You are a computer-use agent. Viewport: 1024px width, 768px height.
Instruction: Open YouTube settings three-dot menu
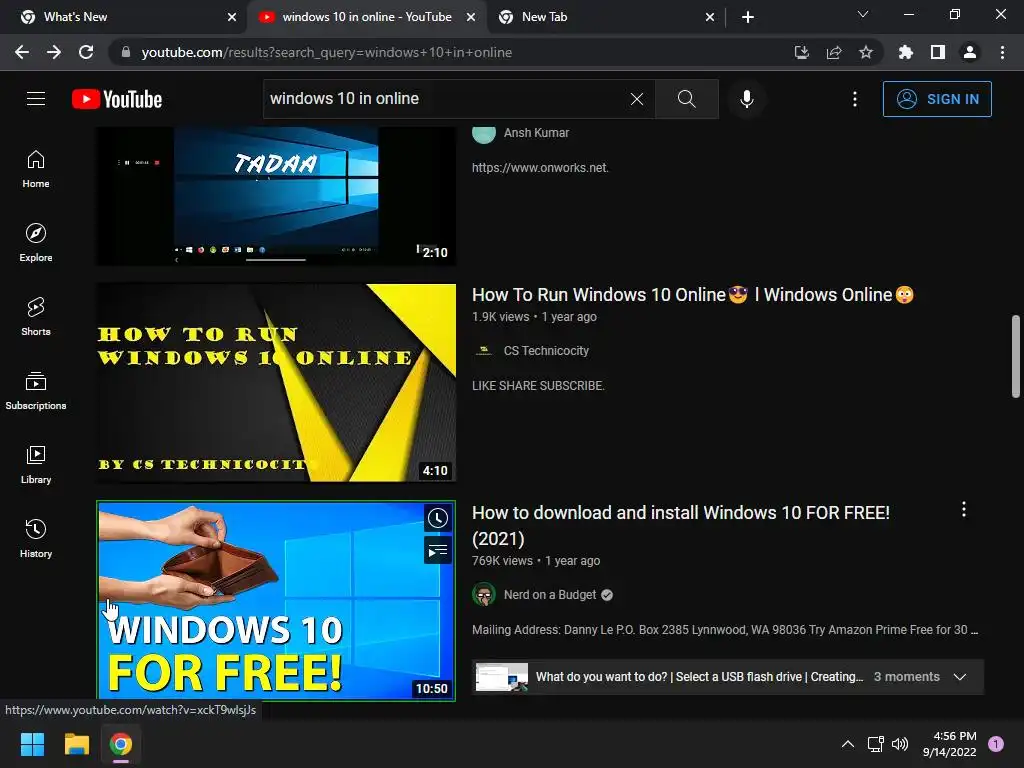[855, 99]
